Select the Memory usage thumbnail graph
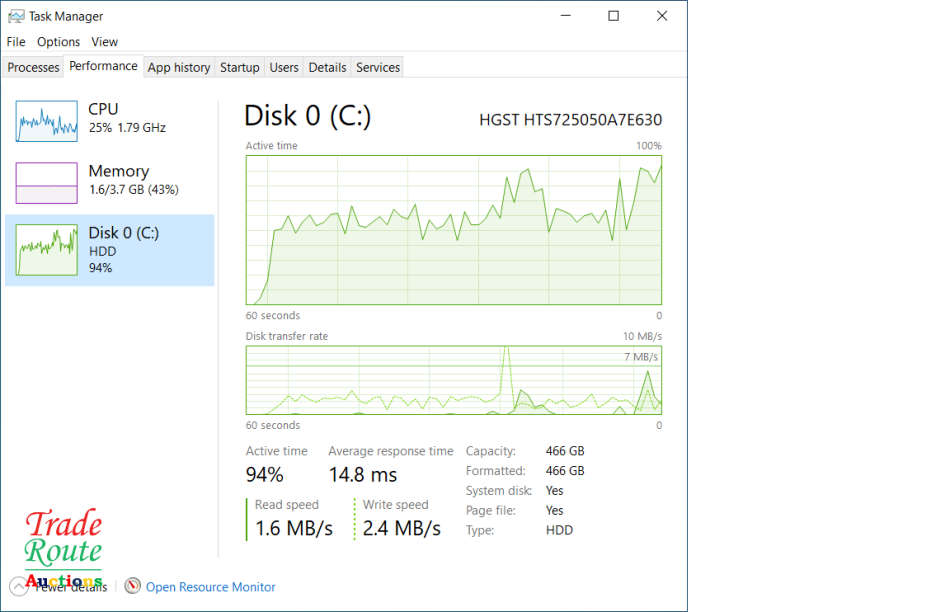This screenshot has height=612, width=950. (x=46, y=183)
